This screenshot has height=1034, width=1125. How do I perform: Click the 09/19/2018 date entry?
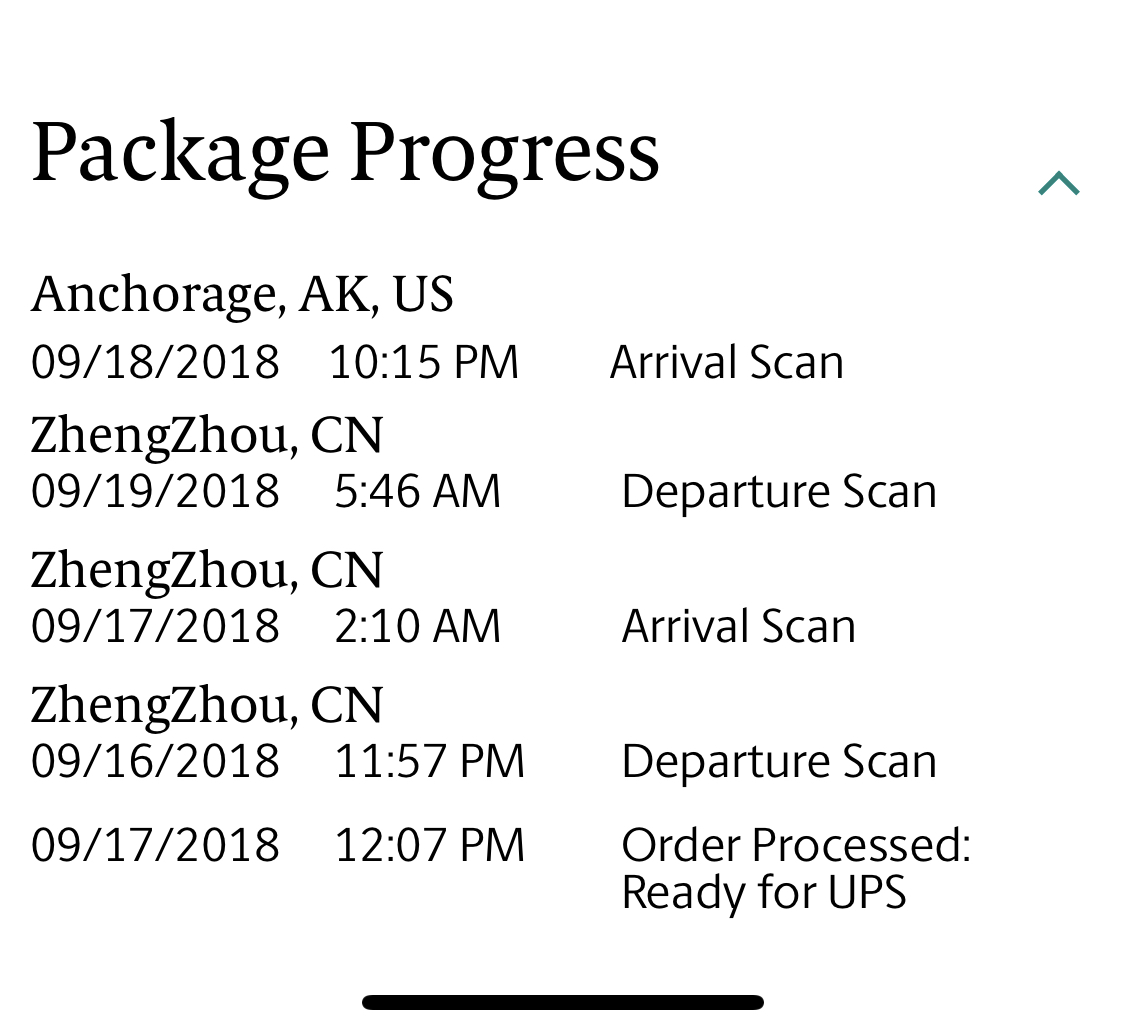(x=155, y=492)
